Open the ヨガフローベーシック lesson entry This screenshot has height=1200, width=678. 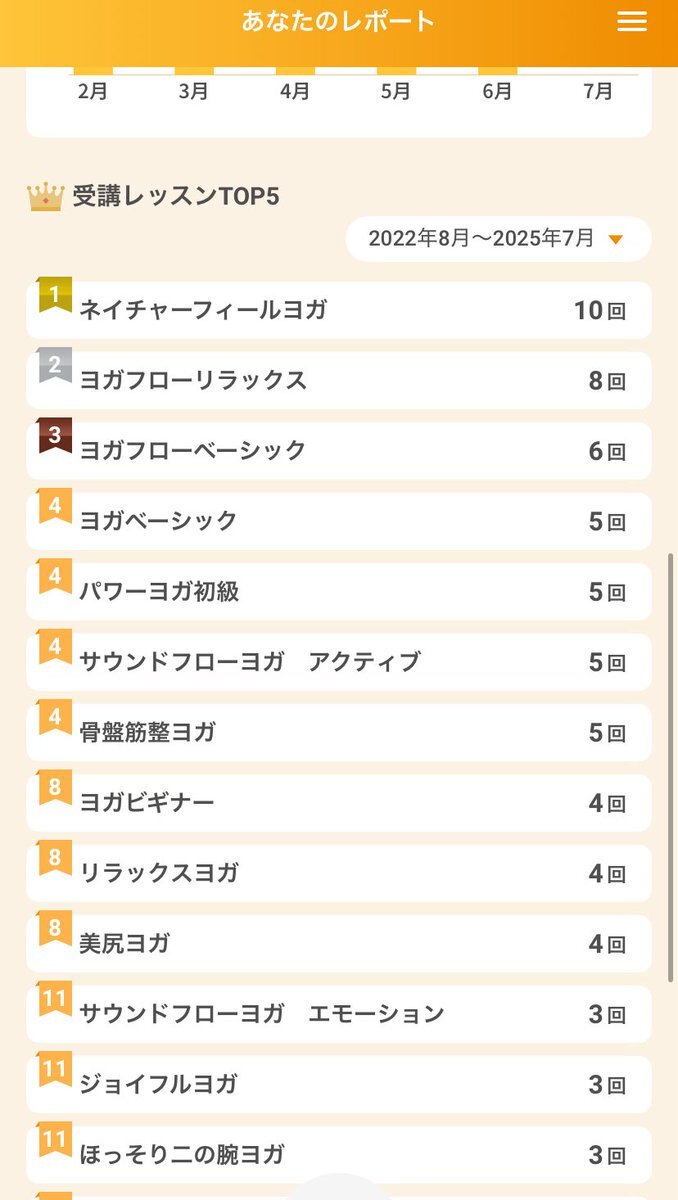point(339,451)
